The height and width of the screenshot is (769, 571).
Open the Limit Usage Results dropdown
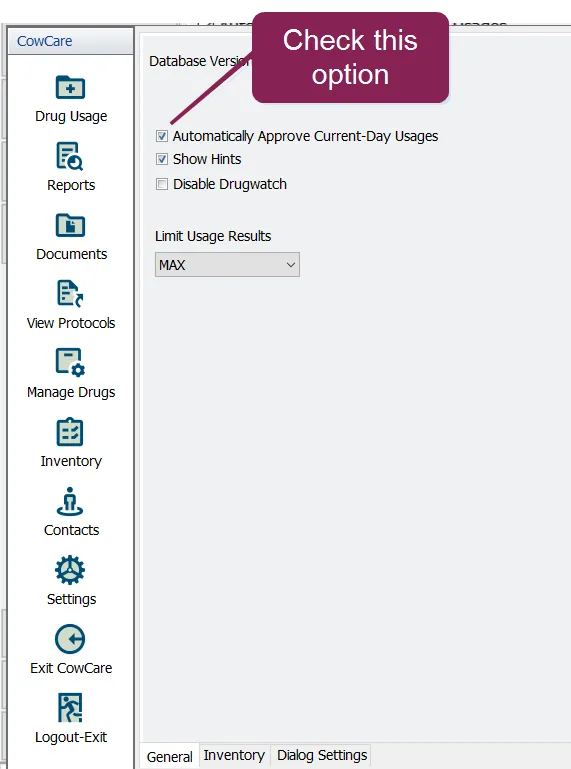227,265
